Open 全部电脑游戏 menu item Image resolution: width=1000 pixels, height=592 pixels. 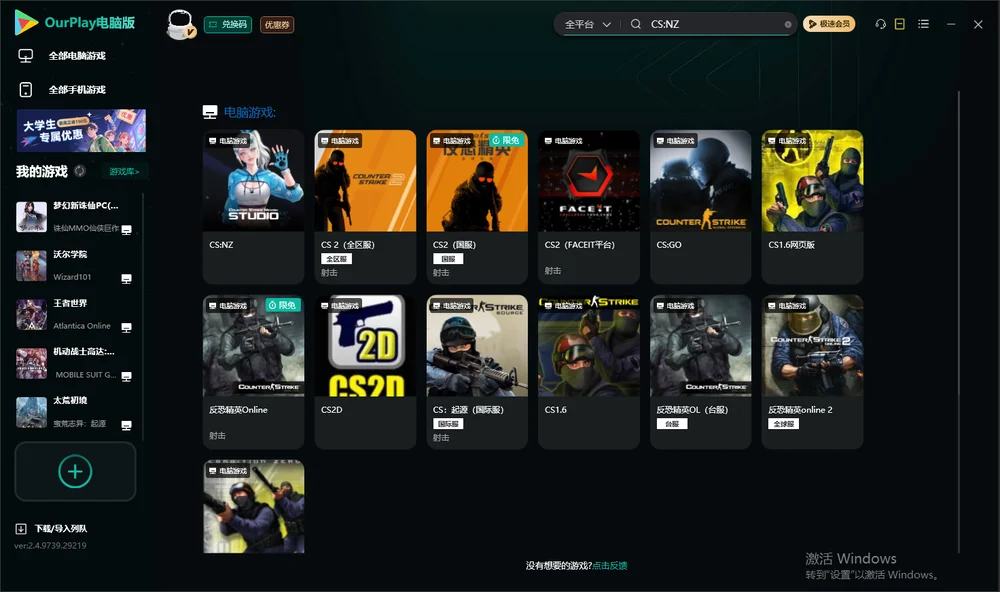[x=78, y=56]
